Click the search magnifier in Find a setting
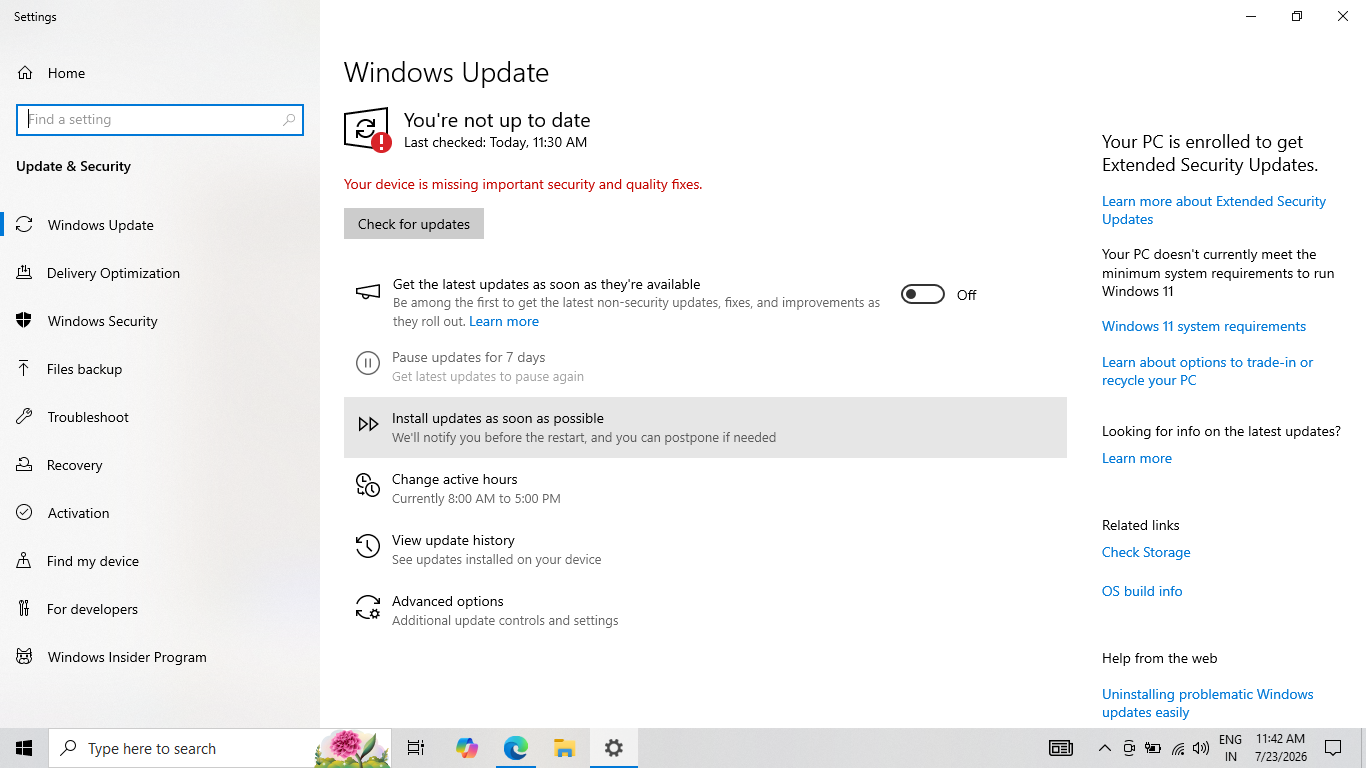1366x768 pixels. pyautogui.click(x=289, y=120)
